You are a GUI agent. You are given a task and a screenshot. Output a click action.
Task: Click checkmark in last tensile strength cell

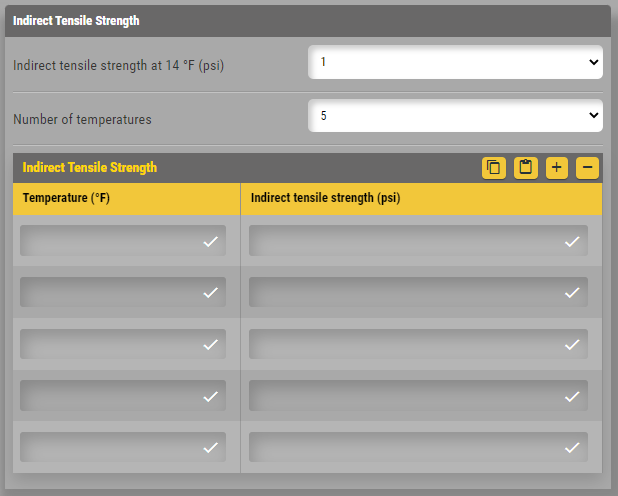[572, 448]
